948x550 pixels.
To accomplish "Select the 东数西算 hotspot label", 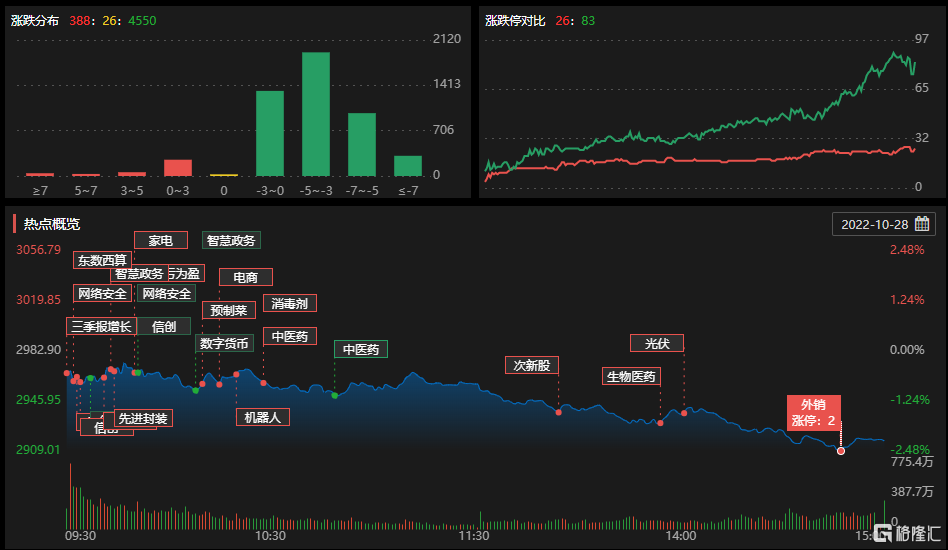I will click(102, 260).
